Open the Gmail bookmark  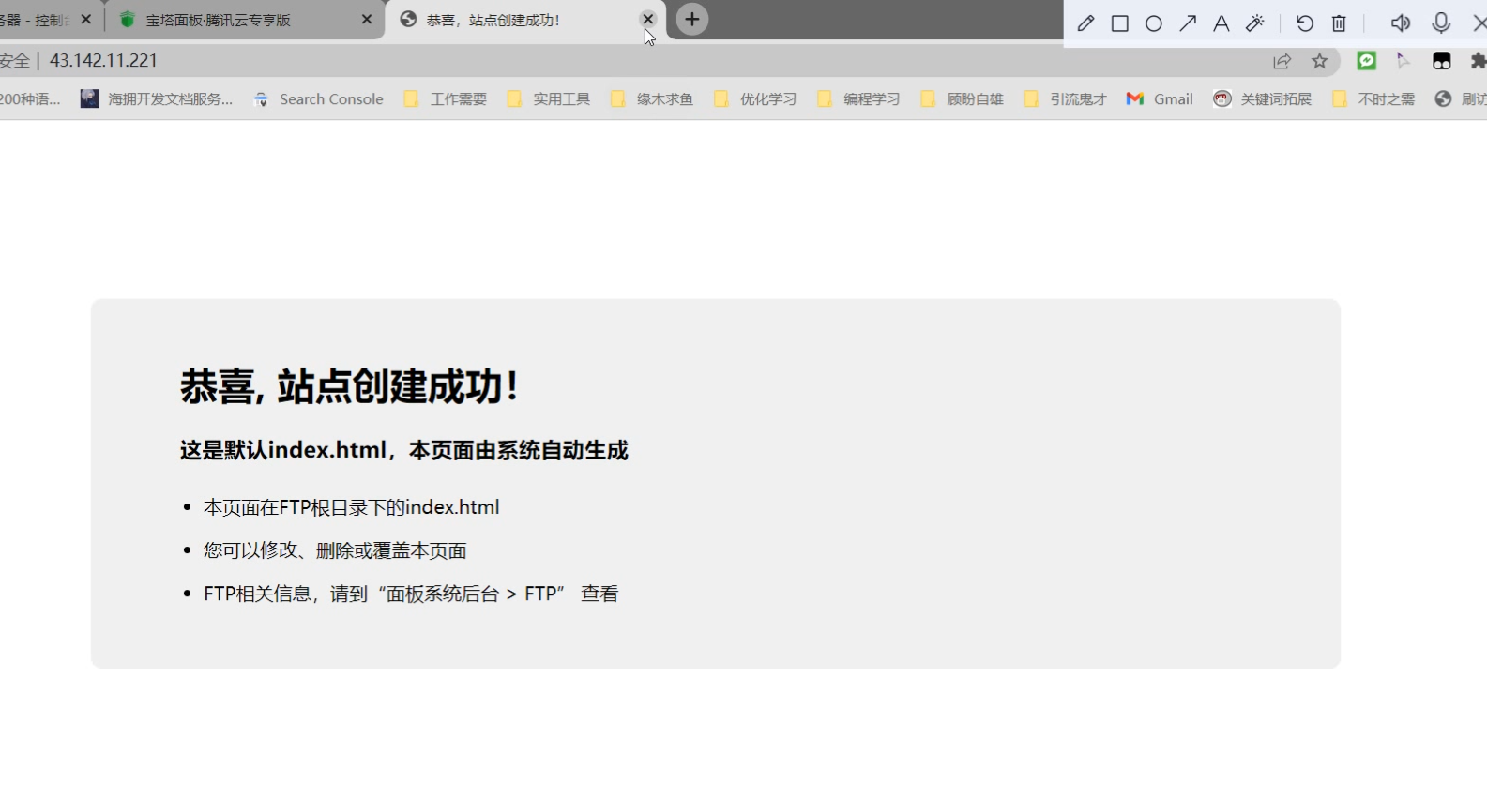tap(1161, 99)
